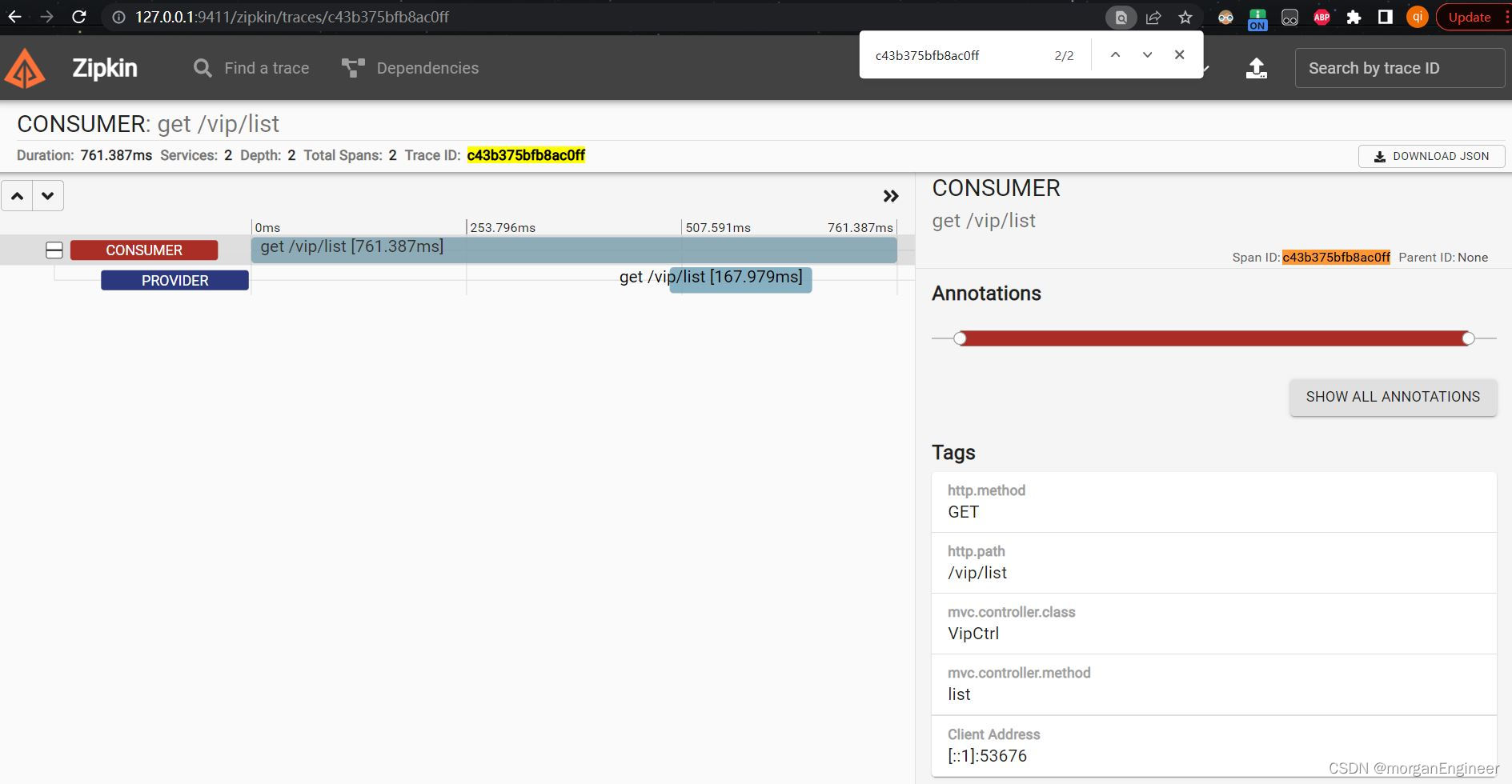Click the red annotations timeline bar
The image size is (1512, 784).
coord(1213,338)
